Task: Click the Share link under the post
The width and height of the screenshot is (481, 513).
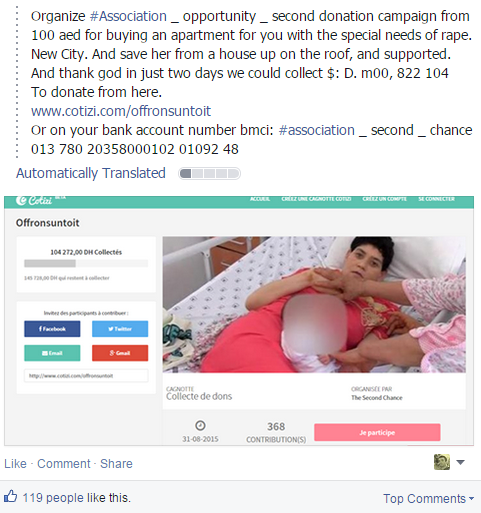Action: 116,464
